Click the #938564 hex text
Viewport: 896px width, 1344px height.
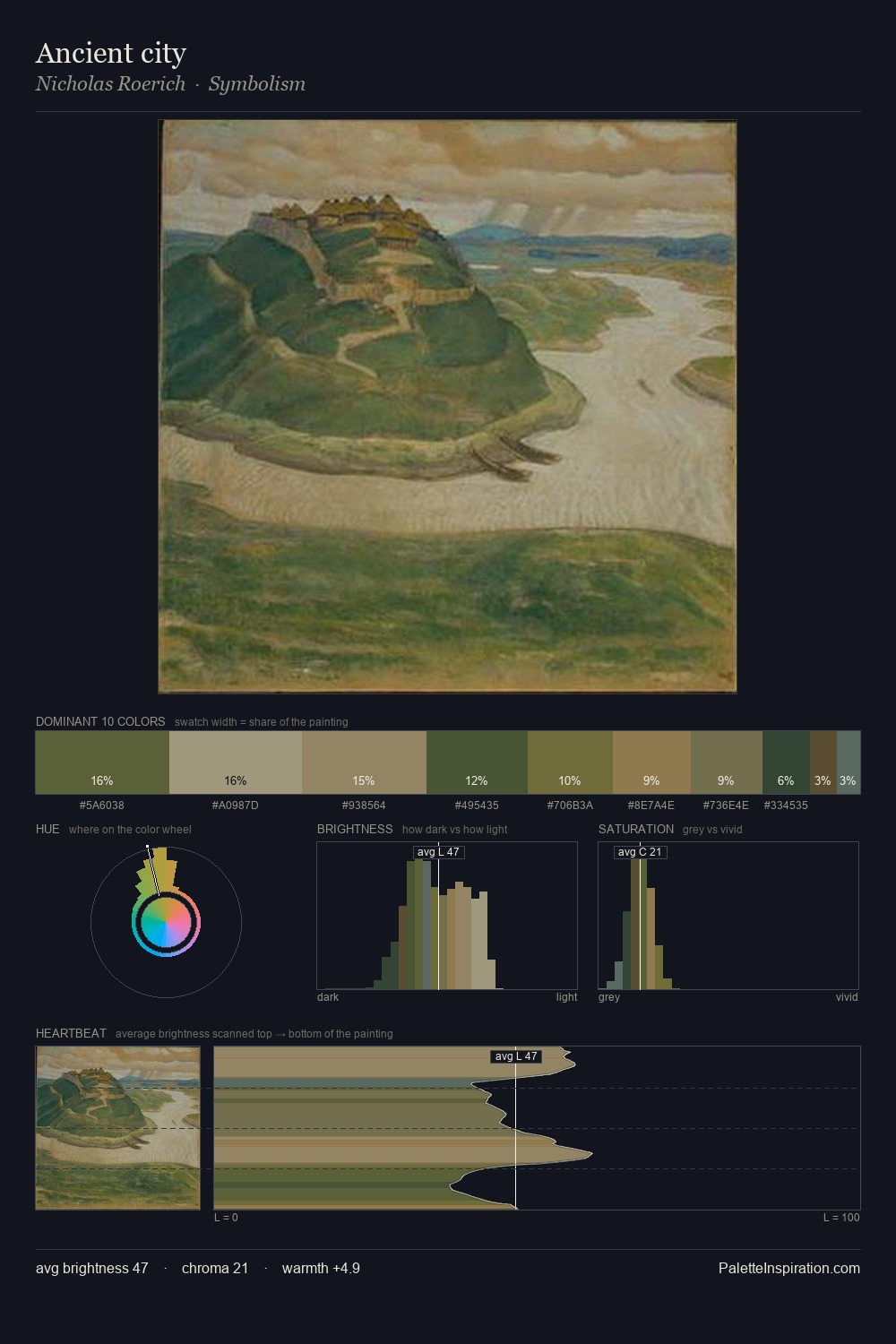[364, 806]
